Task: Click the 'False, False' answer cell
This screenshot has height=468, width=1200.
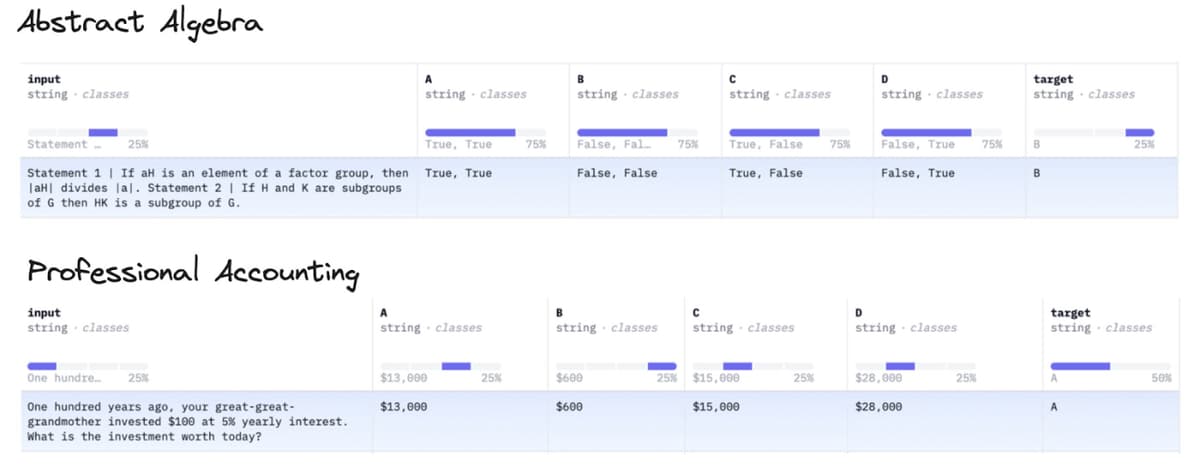Action: tap(645, 188)
